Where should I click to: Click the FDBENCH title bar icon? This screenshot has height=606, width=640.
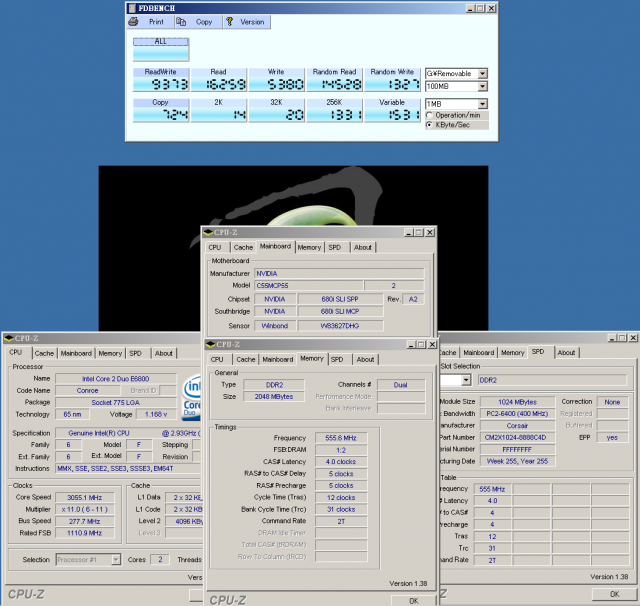tap(132, 8)
